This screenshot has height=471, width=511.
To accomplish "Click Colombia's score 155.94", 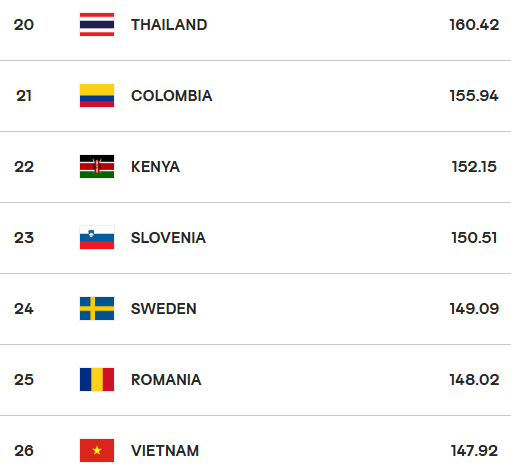I will 474,96.
